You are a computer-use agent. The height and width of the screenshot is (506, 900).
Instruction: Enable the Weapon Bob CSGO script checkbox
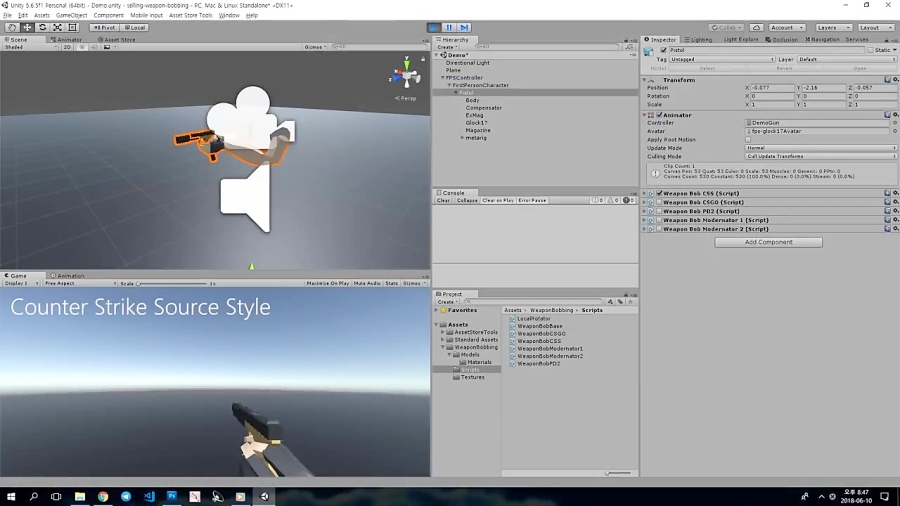(x=660, y=202)
